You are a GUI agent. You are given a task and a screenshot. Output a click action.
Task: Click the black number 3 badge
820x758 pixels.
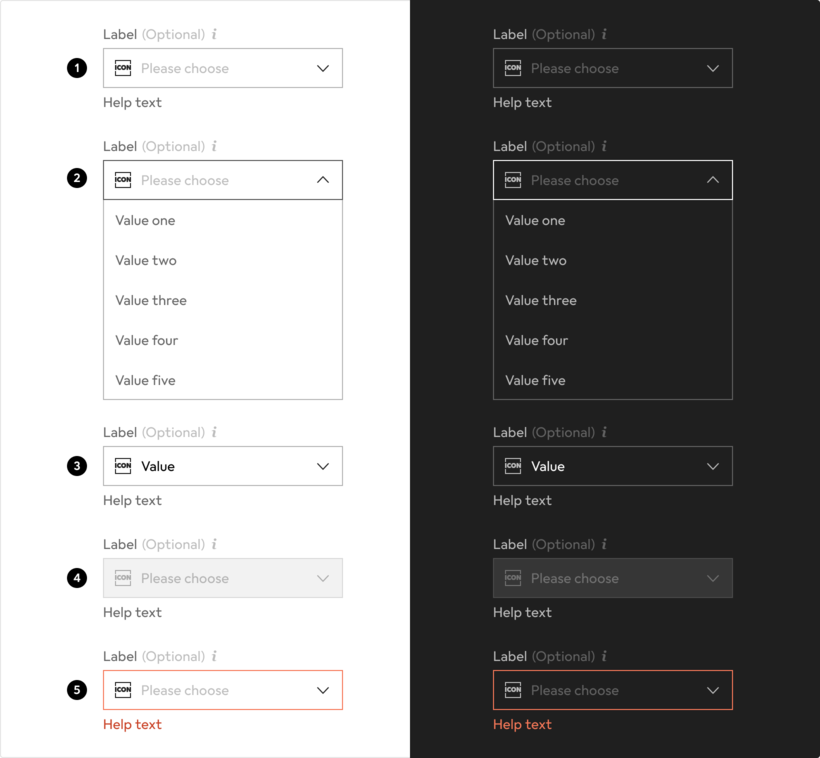point(77,466)
